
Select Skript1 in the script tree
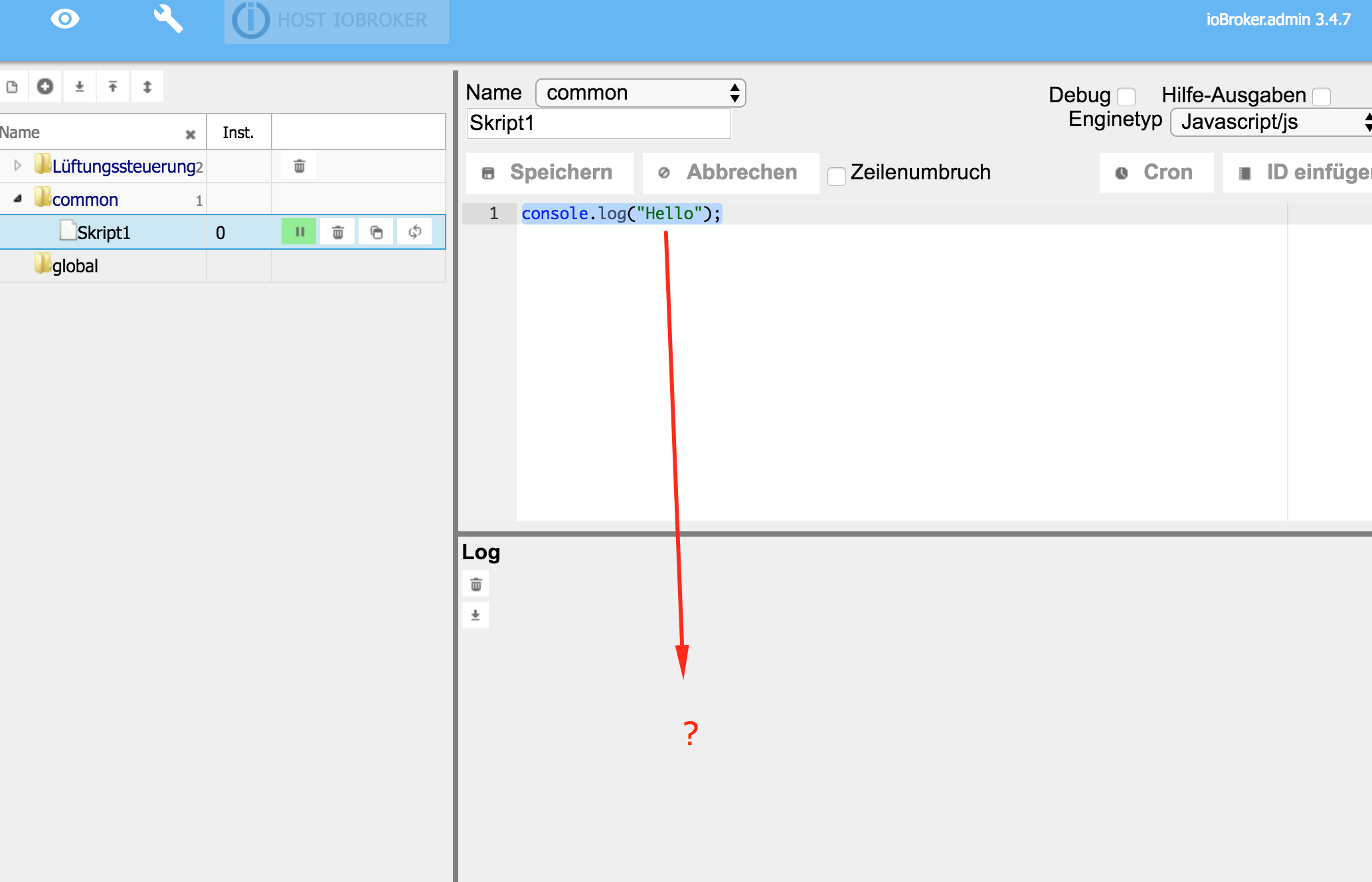point(104,232)
